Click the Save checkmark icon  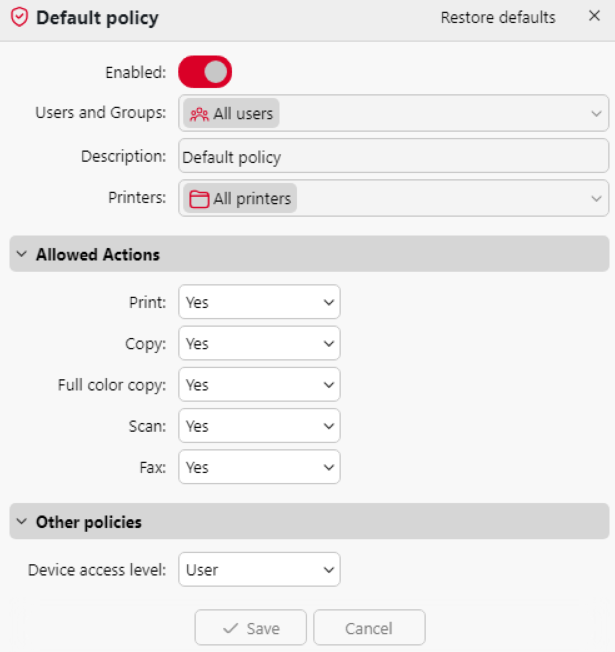point(231,629)
